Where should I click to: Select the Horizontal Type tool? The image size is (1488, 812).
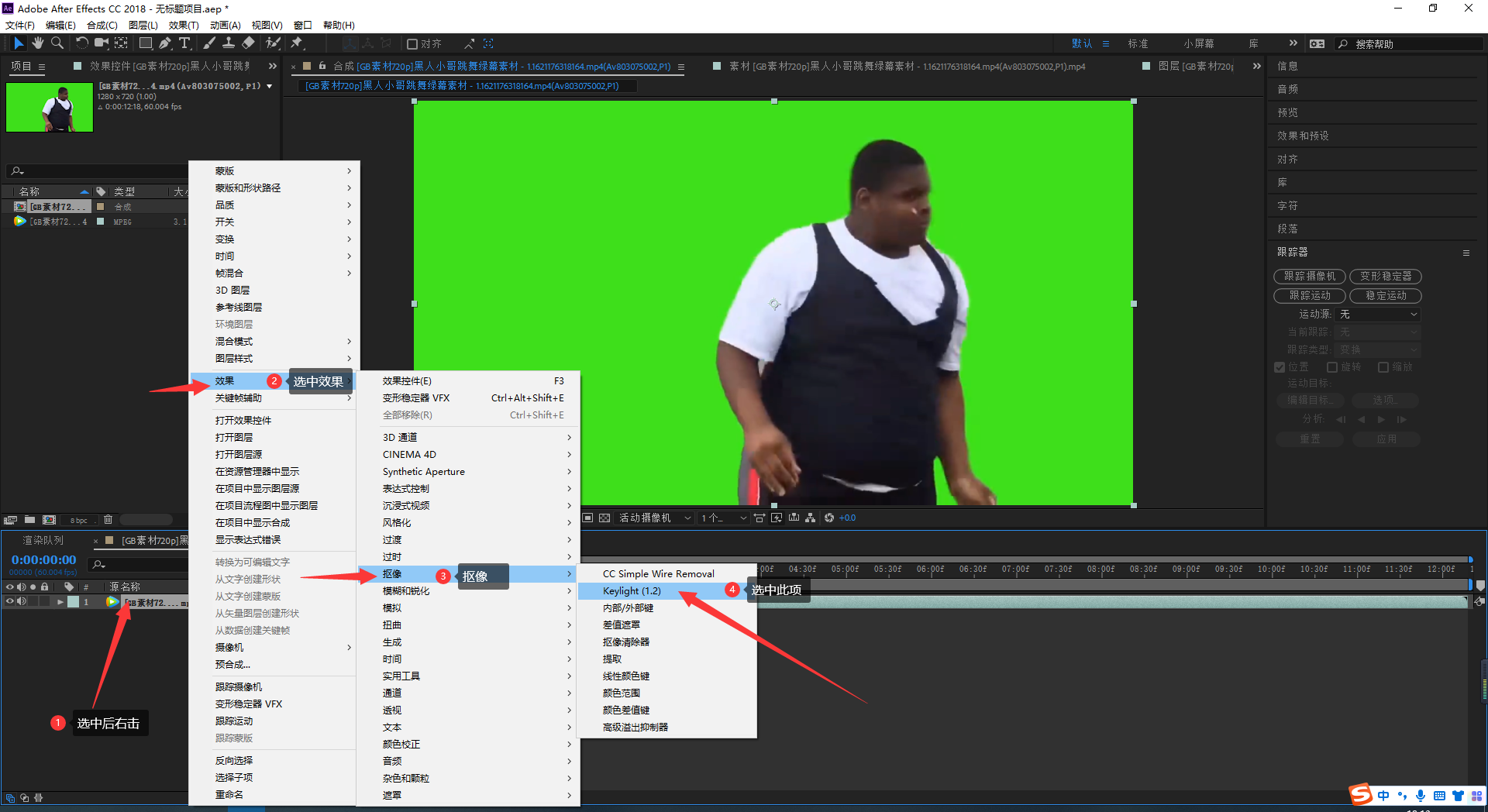click(184, 43)
